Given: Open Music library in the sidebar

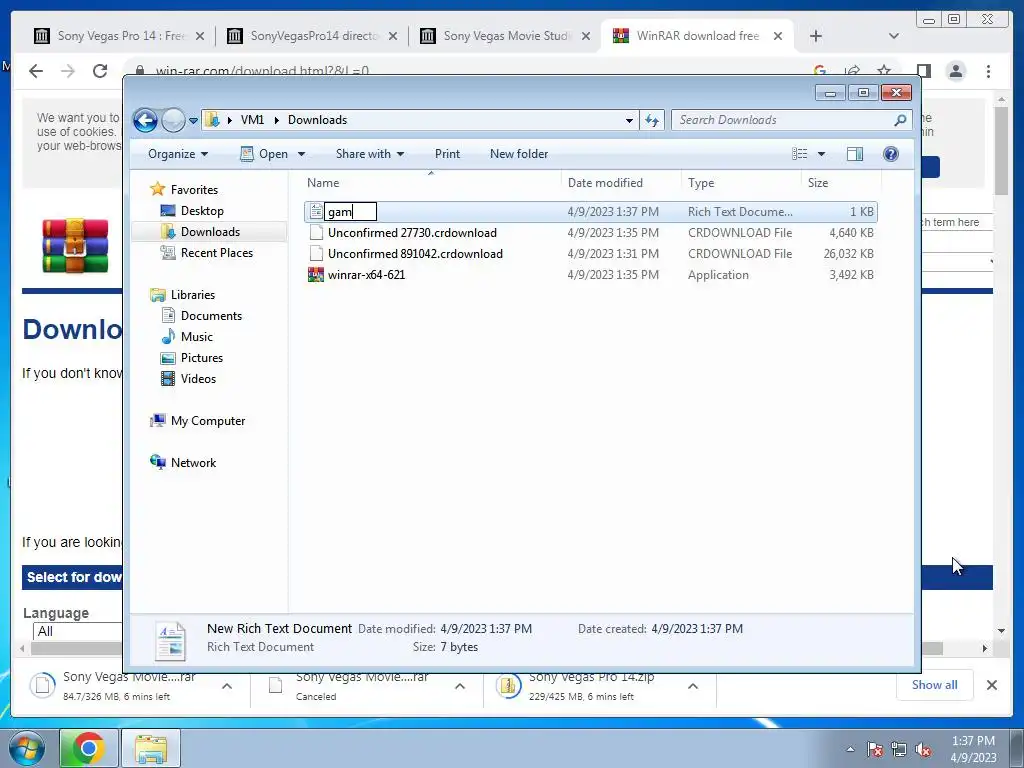Looking at the screenshot, I should [197, 337].
